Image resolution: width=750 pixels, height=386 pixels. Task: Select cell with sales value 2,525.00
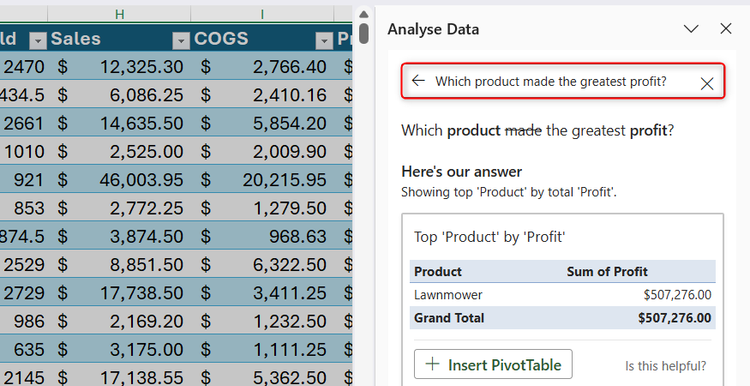coord(119,151)
